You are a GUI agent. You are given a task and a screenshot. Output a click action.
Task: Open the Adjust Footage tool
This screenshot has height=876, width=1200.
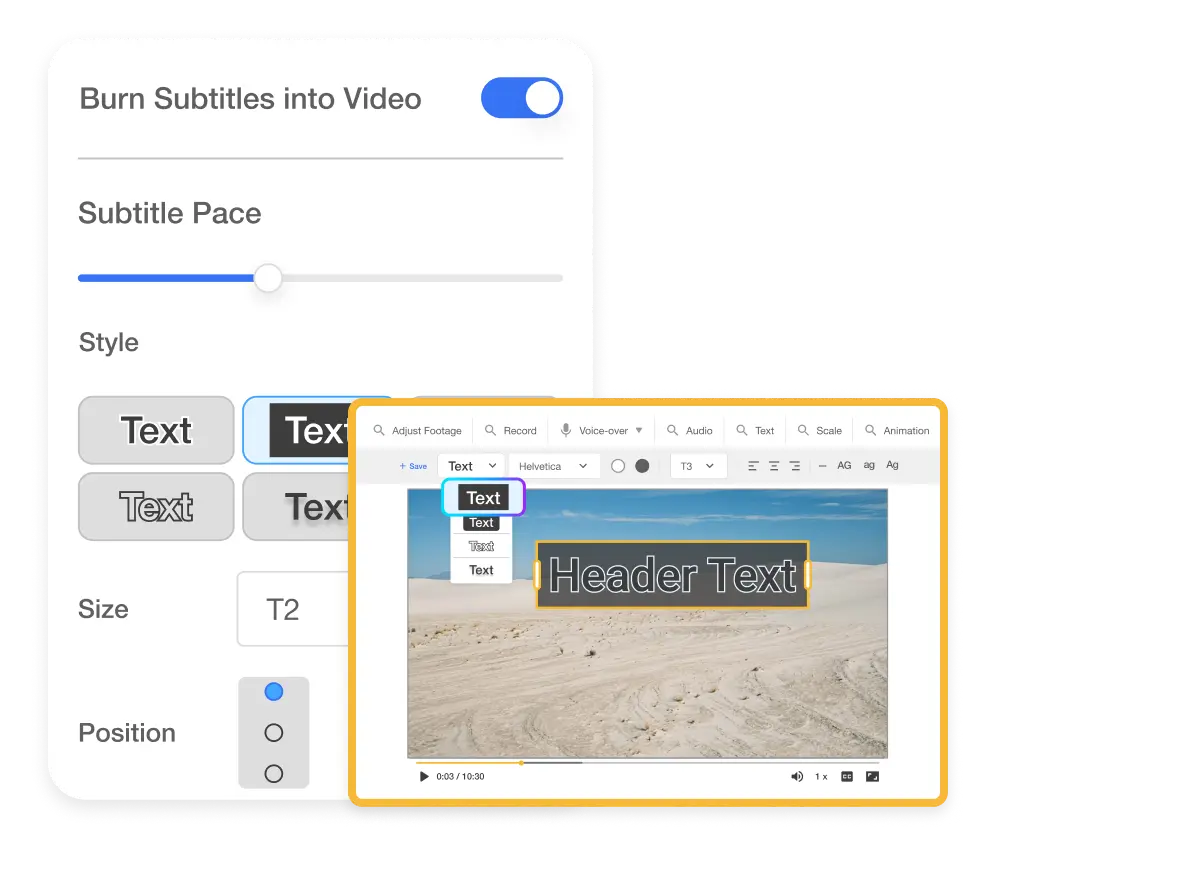click(417, 431)
